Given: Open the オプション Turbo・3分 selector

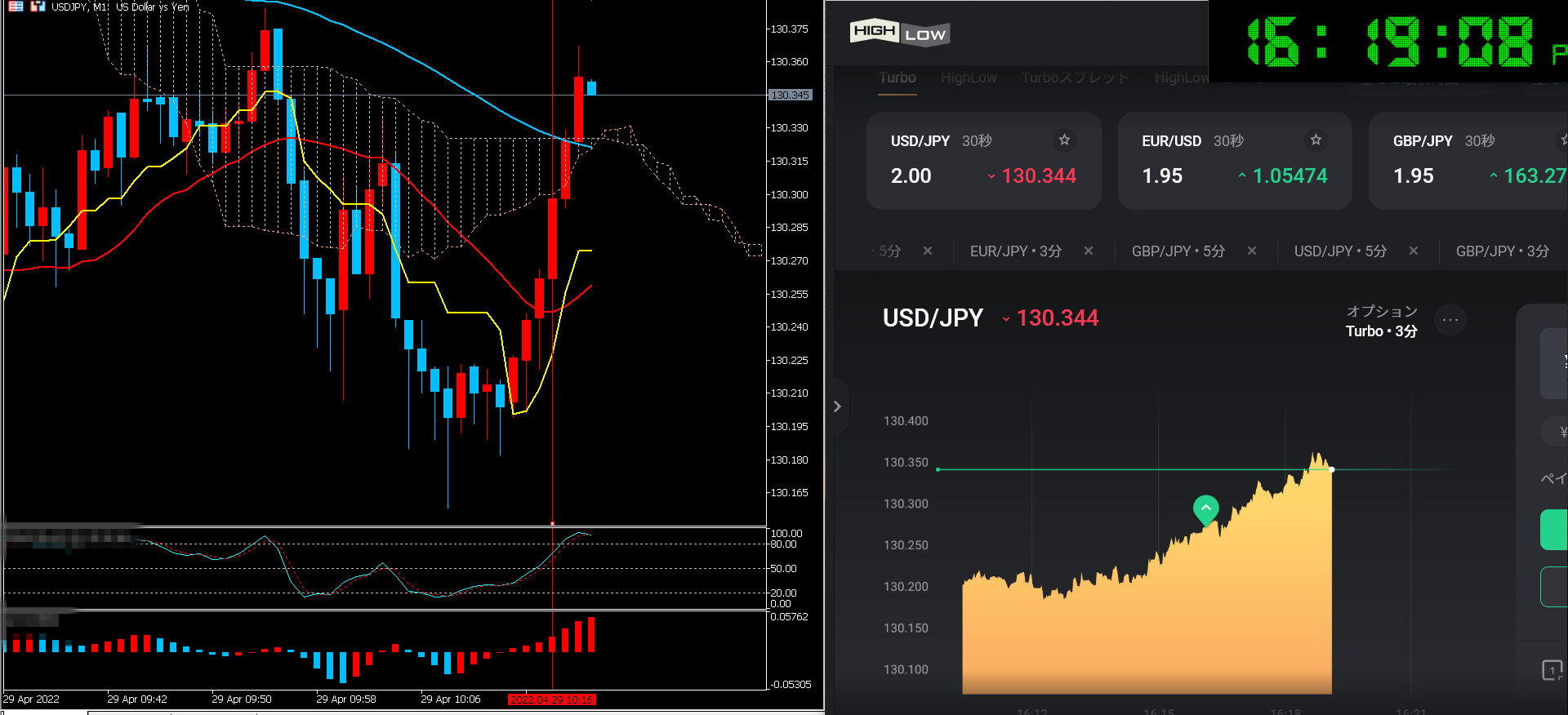Looking at the screenshot, I should point(1382,321).
